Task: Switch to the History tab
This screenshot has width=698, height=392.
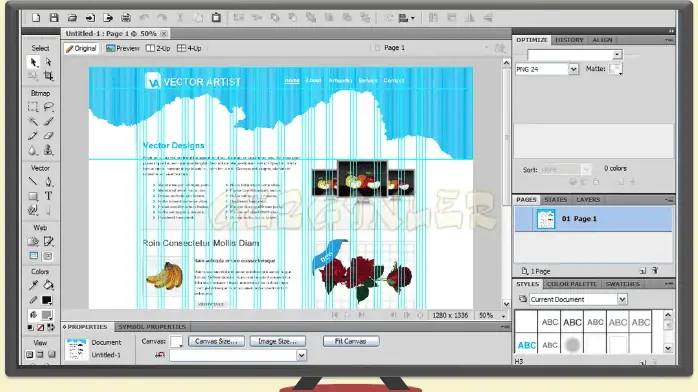Action: click(x=569, y=40)
